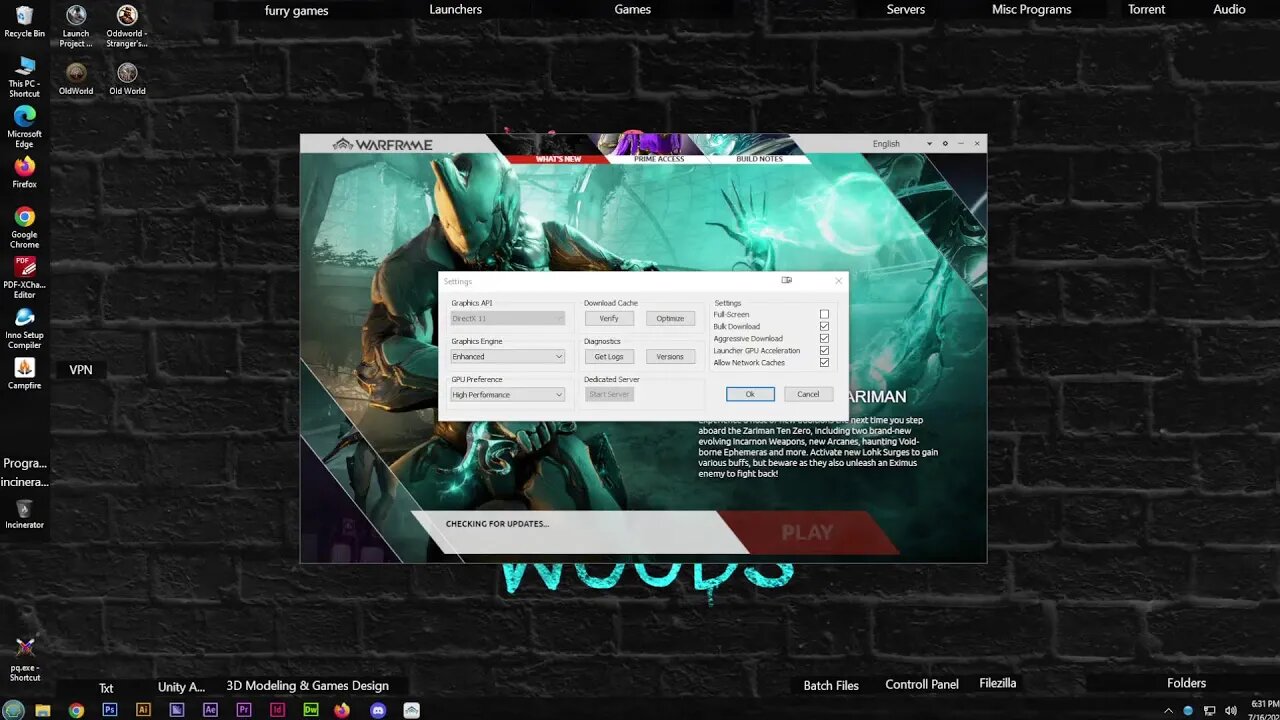Image resolution: width=1280 pixels, height=720 pixels.
Task: Open Chrome from the taskbar
Action: point(76,710)
